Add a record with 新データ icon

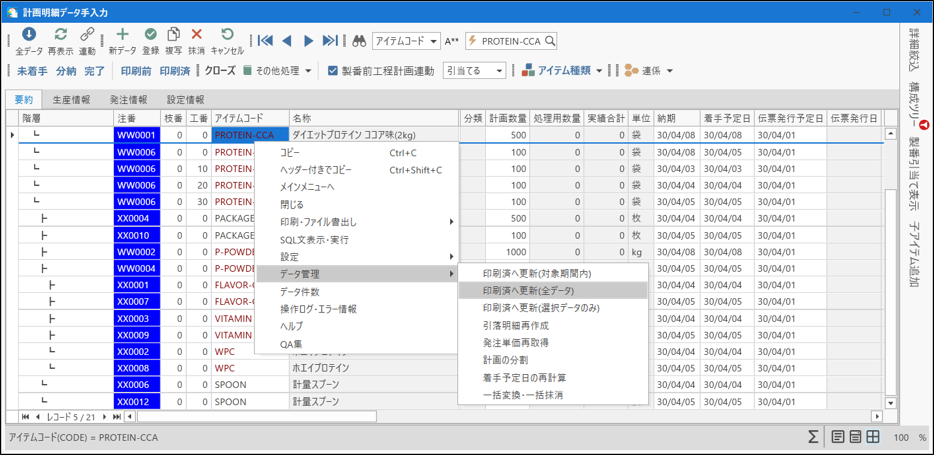[x=122, y=36]
